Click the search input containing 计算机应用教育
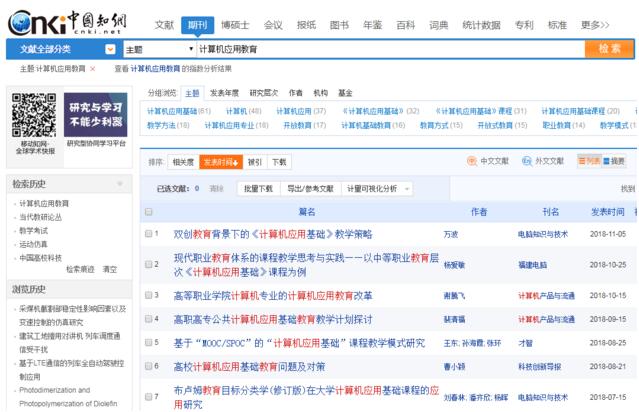 tap(390, 49)
